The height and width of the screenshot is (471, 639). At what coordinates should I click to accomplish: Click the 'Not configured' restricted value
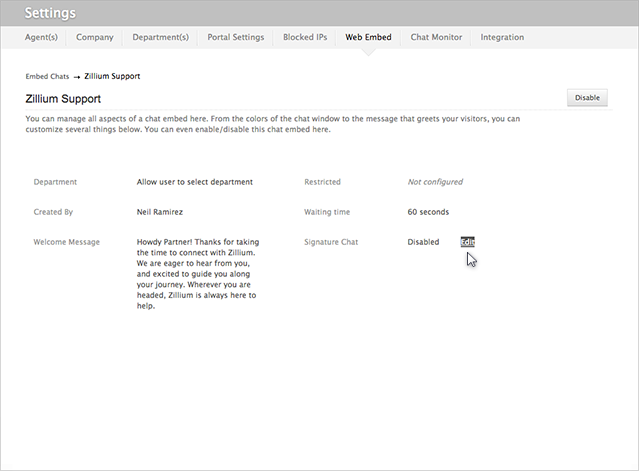click(x=435, y=182)
